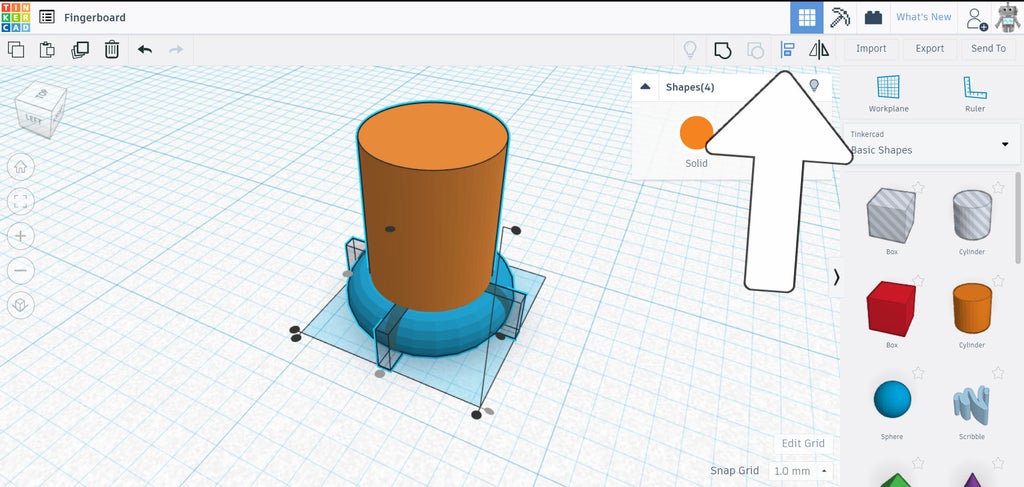Viewport: 1024px width, 487px height.
Task: Click the Fingerboard design name
Action: (x=95, y=18)
